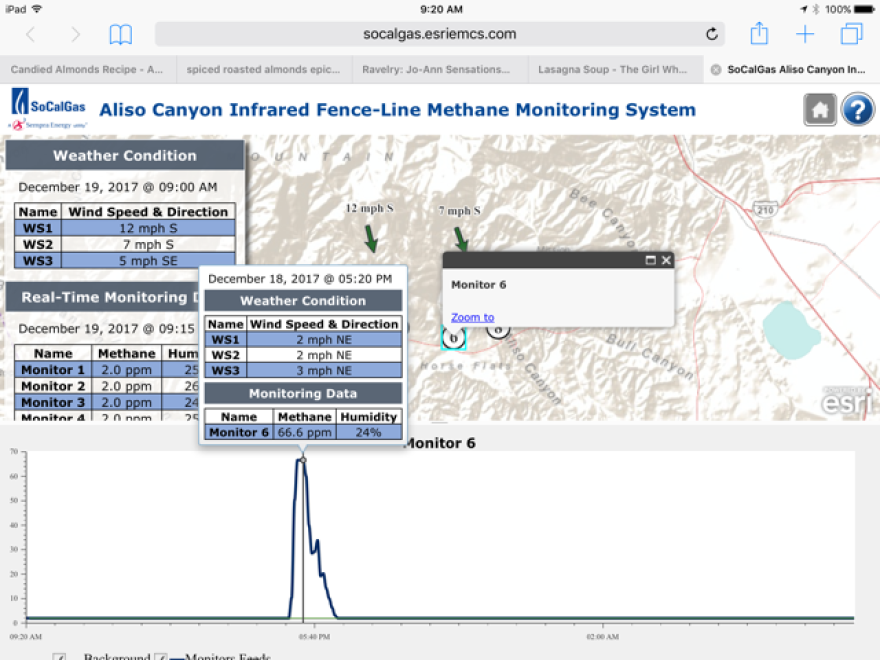The width and height of the screenshot is (880, 660).
Task: Switch to Candied Almonds Recipe tab
Action: [x=88, y=70]
